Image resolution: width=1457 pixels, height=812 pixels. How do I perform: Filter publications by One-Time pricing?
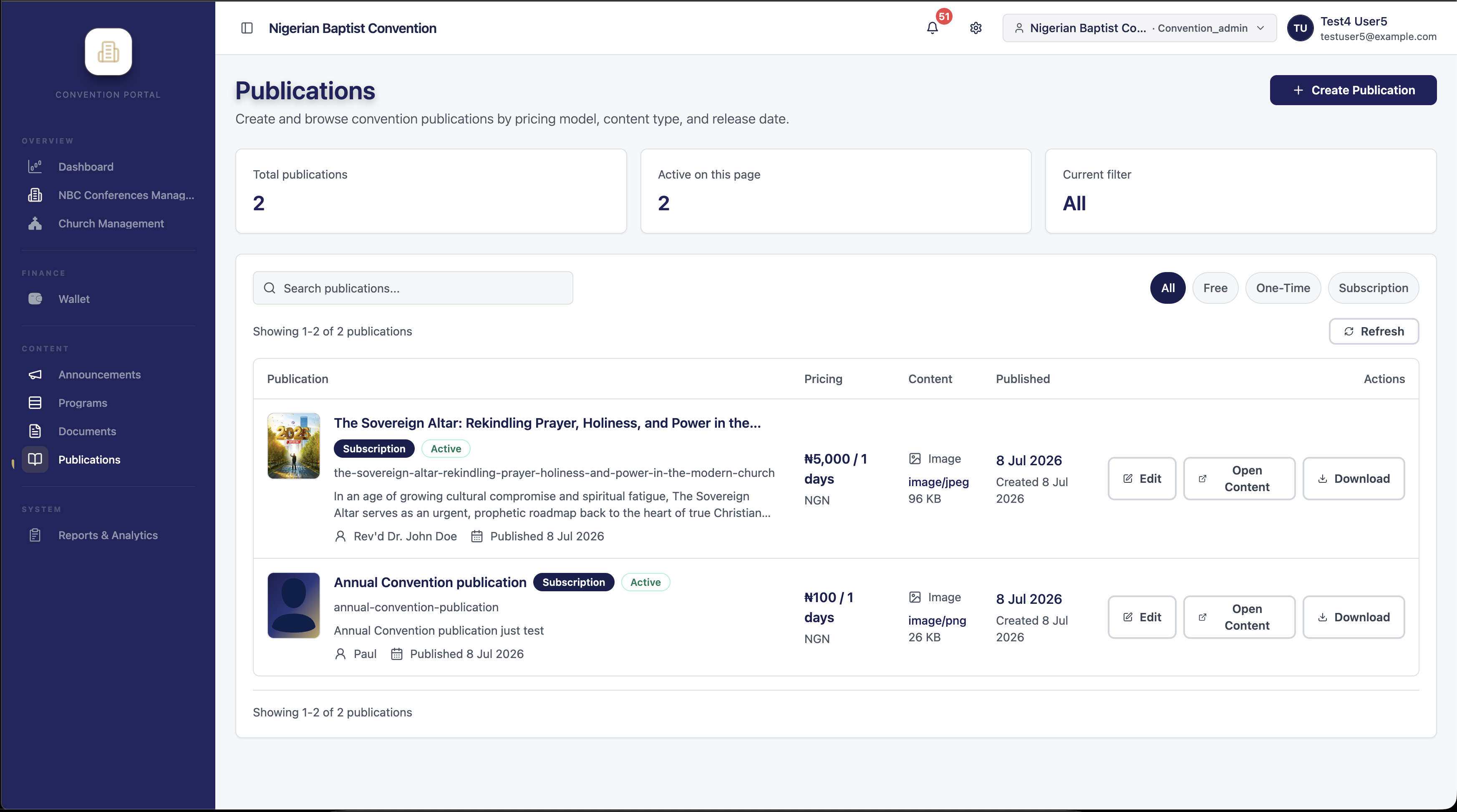(1283, 288)
